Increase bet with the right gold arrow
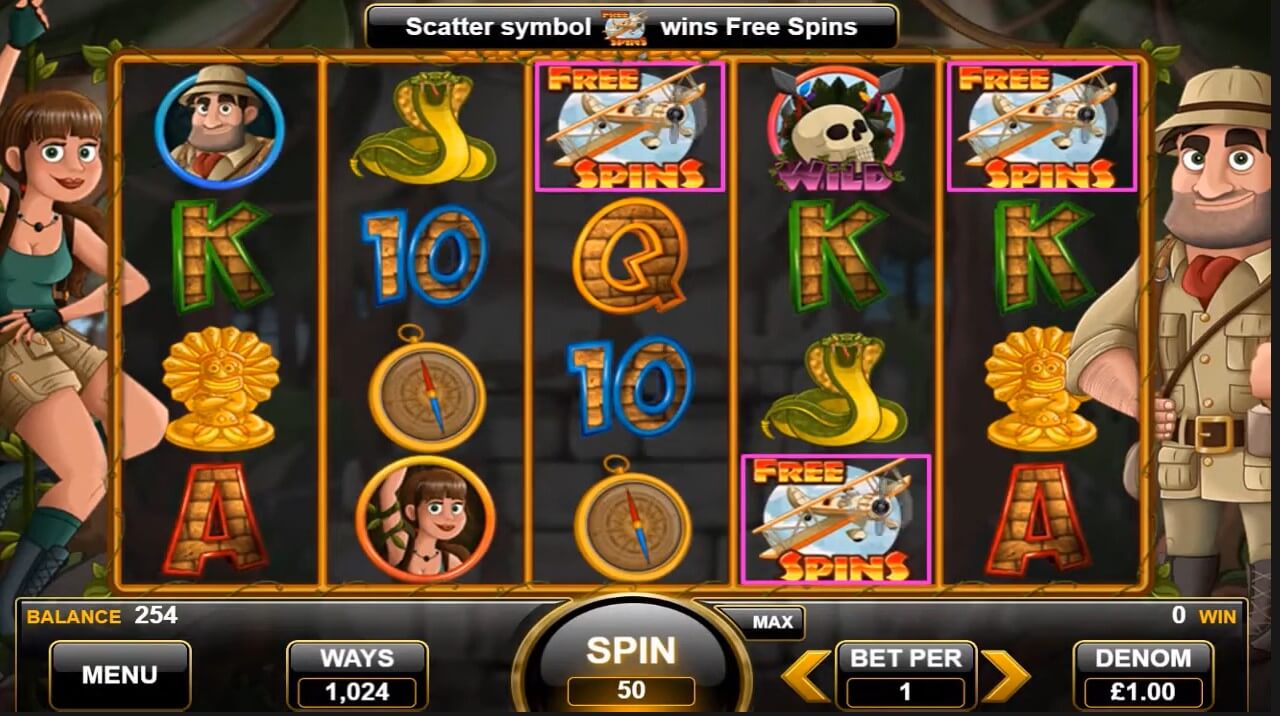 point(1005,675)
